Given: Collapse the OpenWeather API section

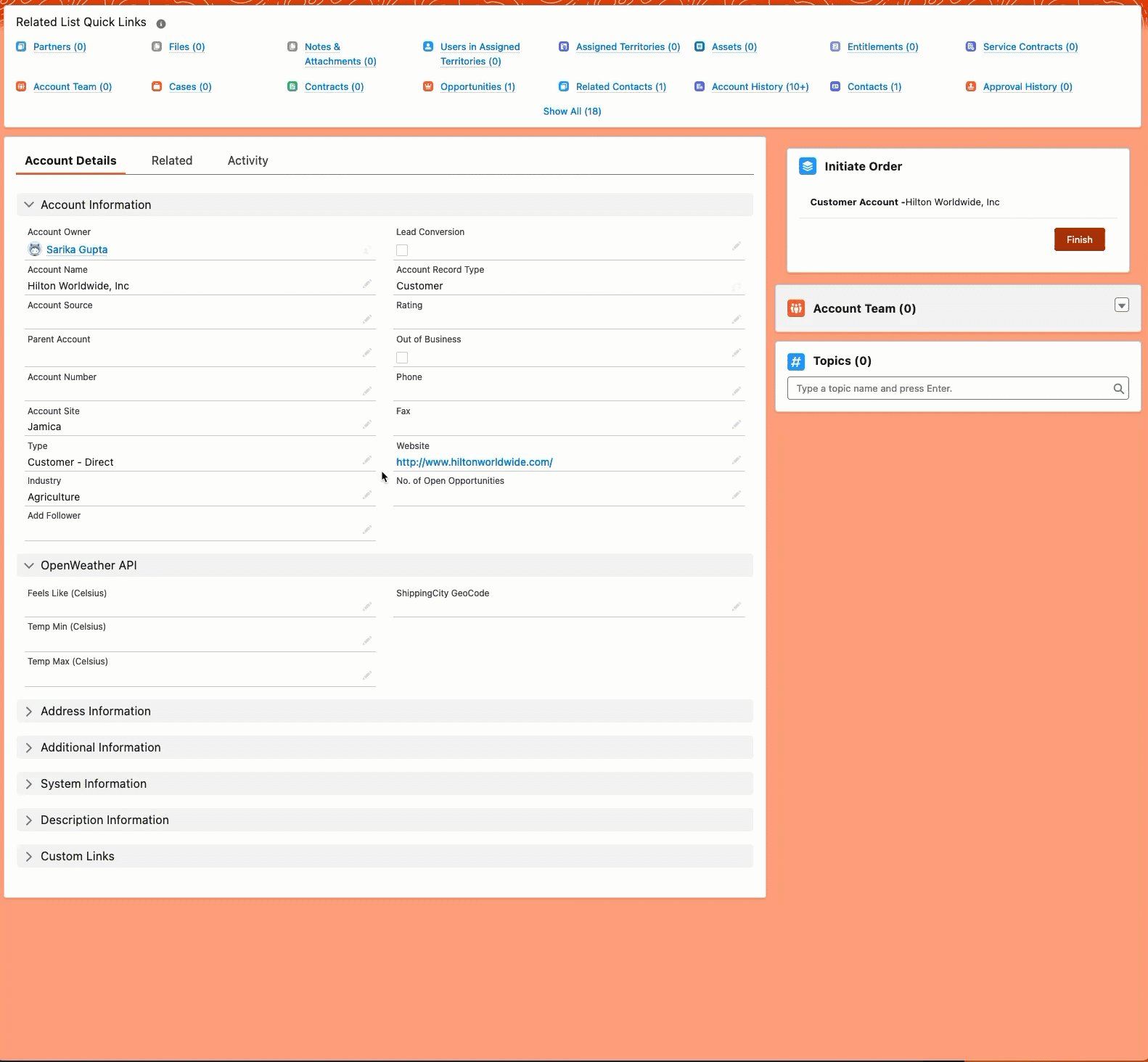Looking at the screenshot, I should pyautogui.click(x=29, y=566).
